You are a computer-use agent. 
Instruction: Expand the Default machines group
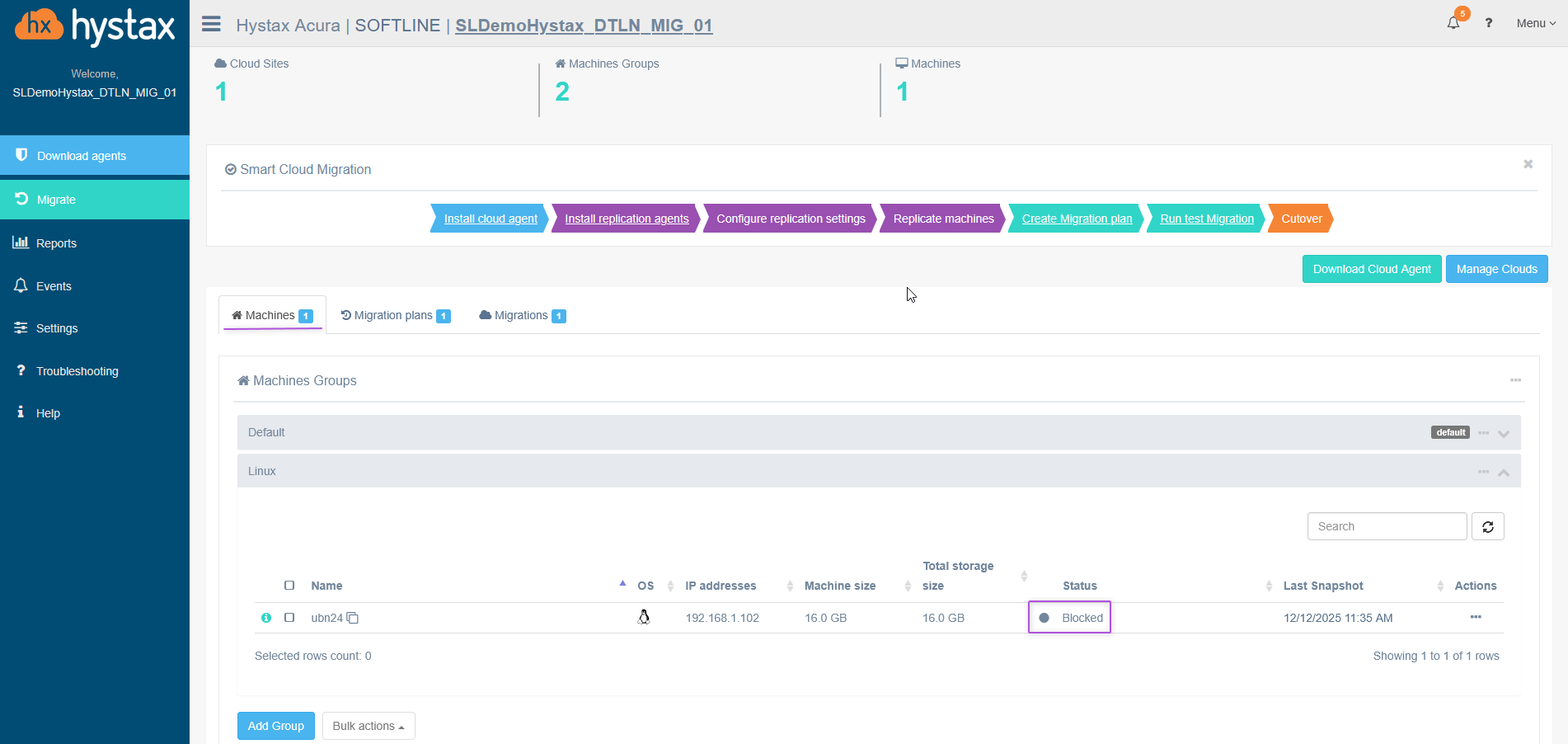1504,433
